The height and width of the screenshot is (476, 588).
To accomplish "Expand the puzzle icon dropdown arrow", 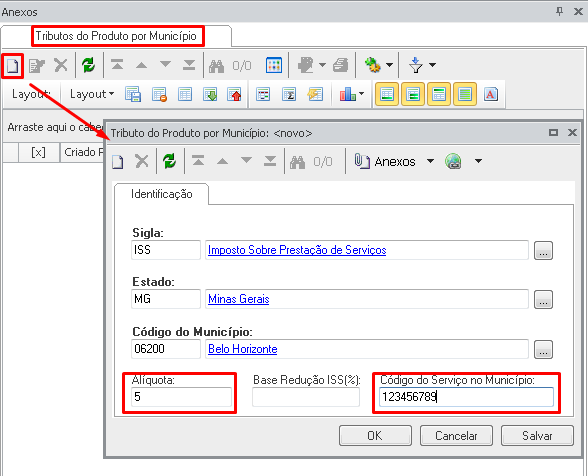I will (322, 65).
